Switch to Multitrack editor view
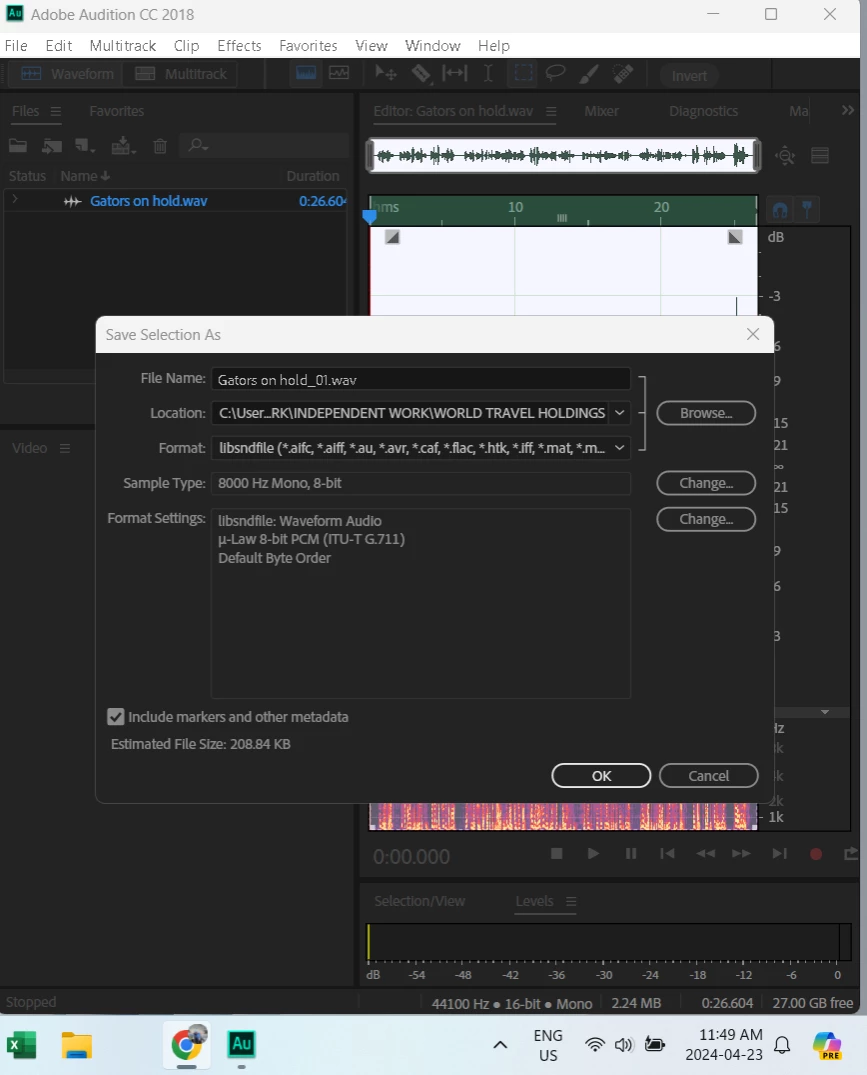 [180, 74]
